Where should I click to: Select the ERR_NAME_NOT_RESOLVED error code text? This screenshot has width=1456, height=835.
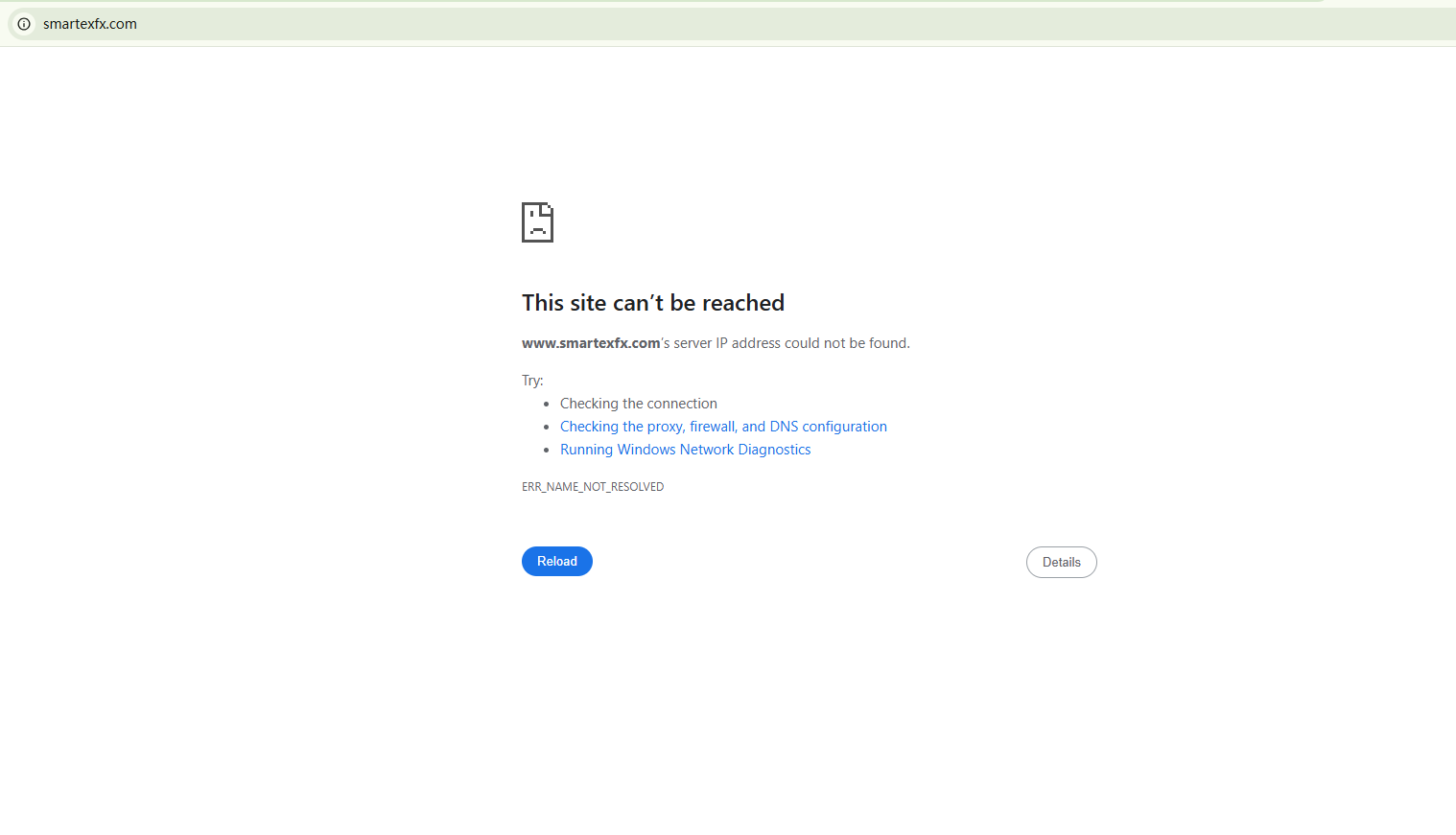[x=593, y=487]
